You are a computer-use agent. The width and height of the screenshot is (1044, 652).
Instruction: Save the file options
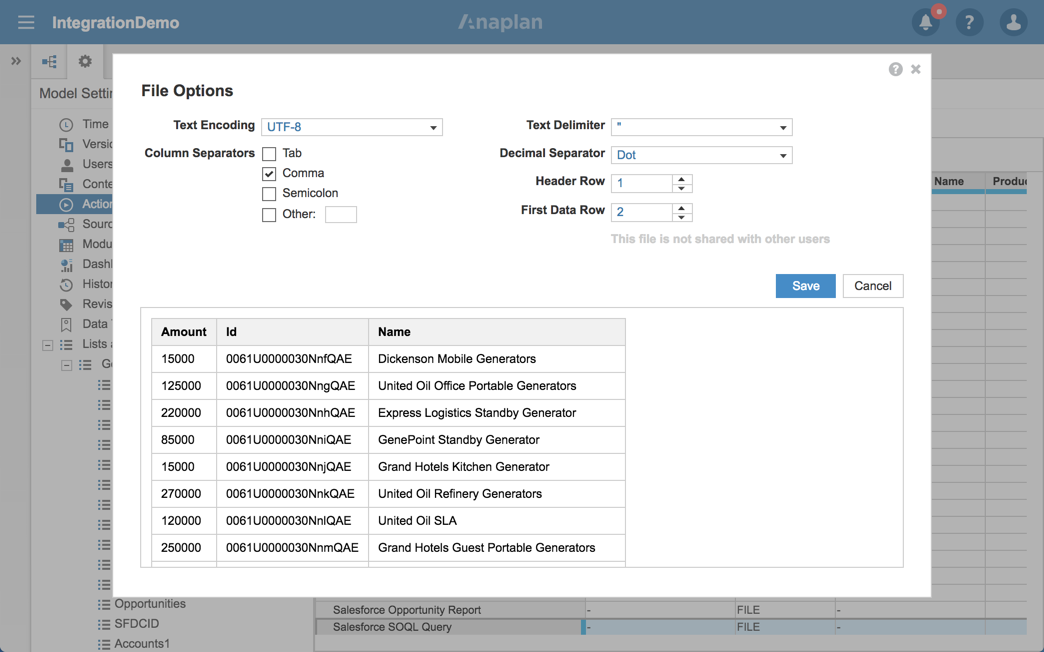coord(806,286)
